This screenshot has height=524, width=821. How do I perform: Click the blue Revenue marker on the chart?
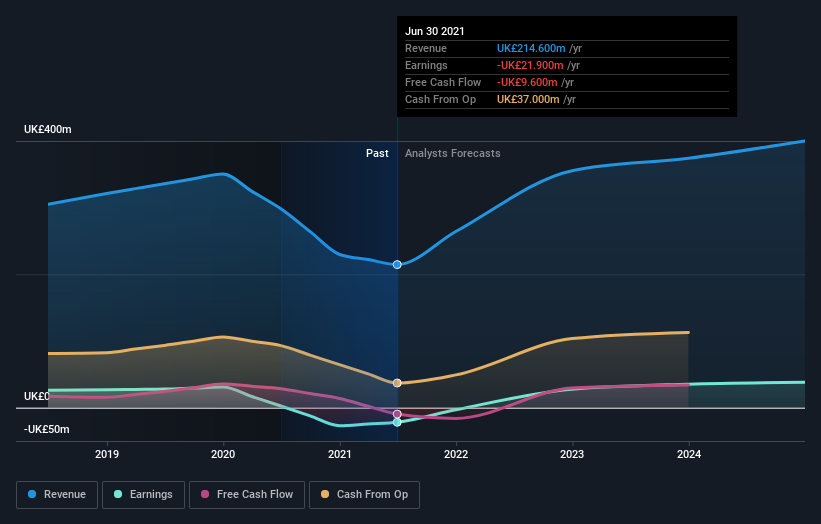[397, 264]
